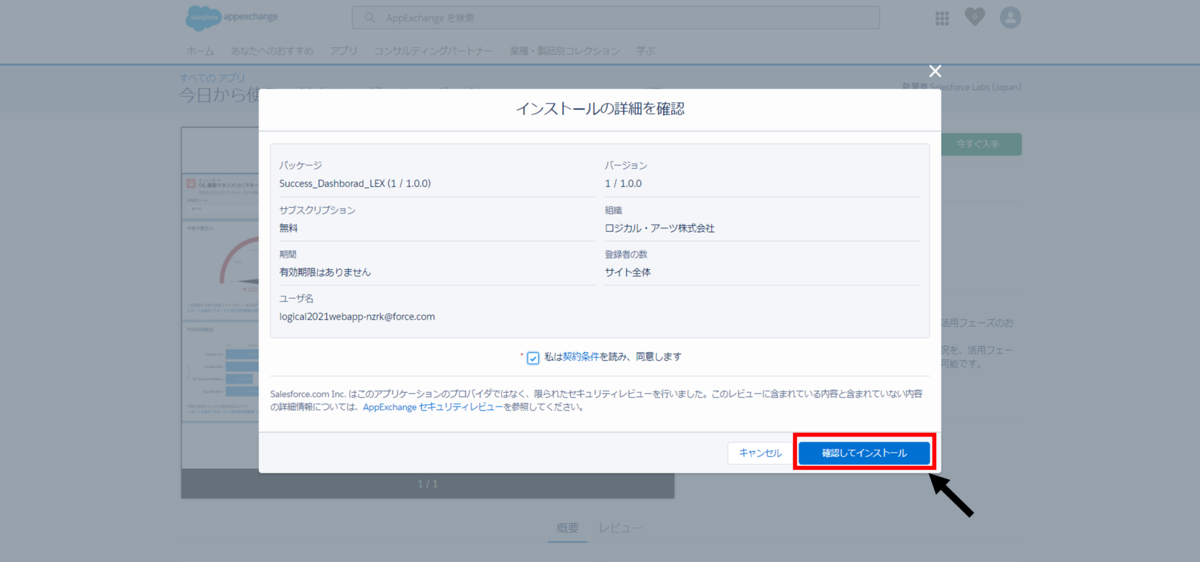Click the インストールの詳細を確認 dialog heading
This screenshot has width=1200, height=562.
[600, 109]
